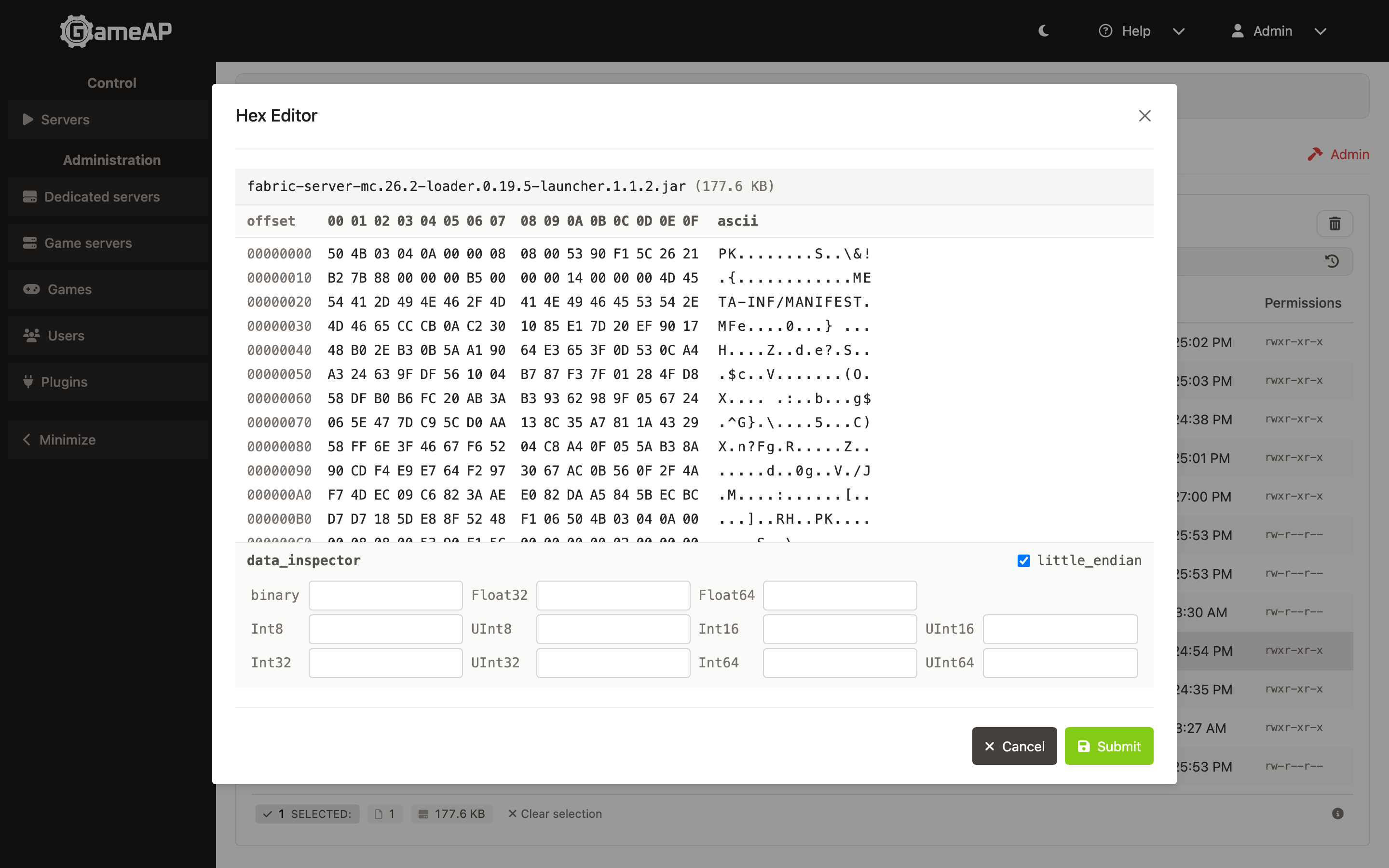The image size is (1389, 868).
Task: Click the Int32 input field
Action: pos(385,663)
